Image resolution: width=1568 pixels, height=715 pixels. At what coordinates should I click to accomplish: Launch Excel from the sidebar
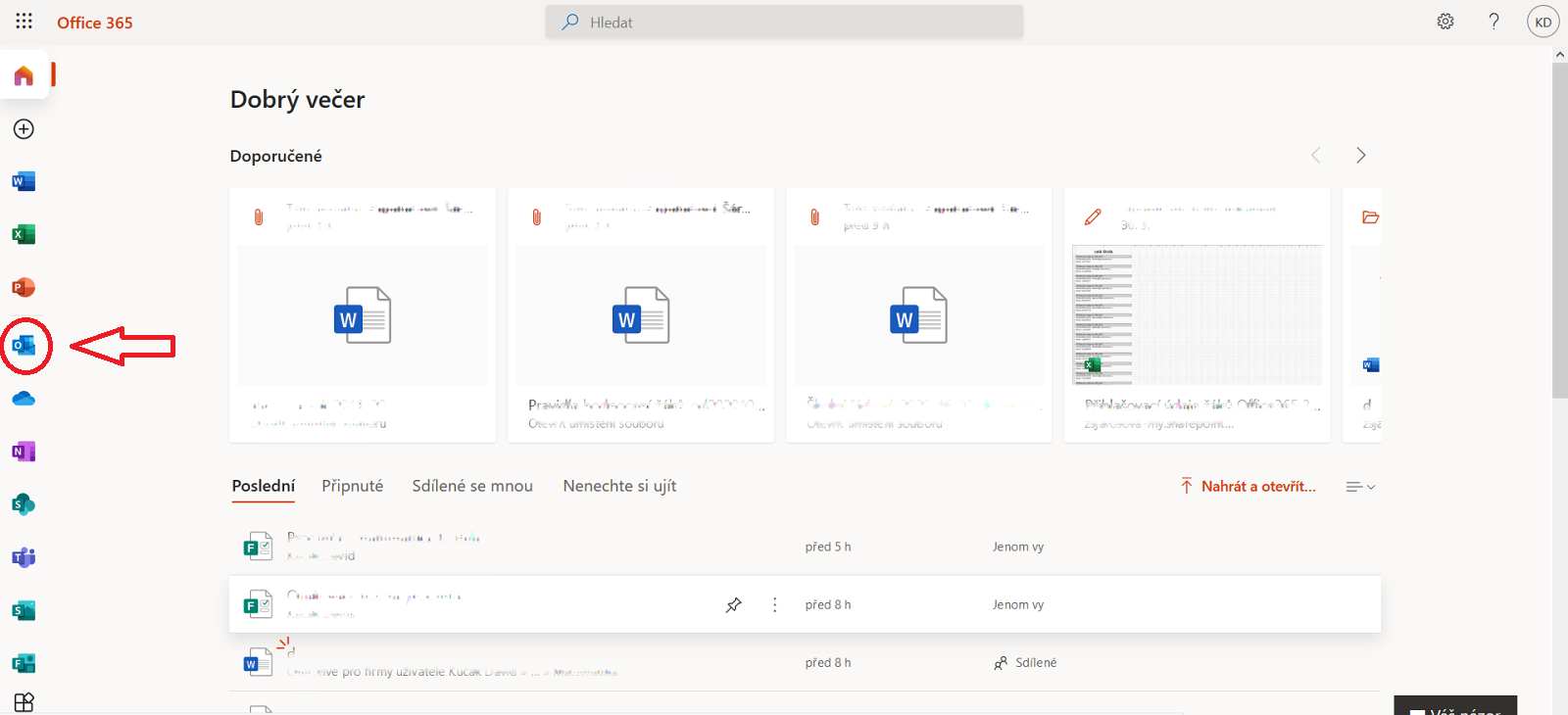(24, 234)
